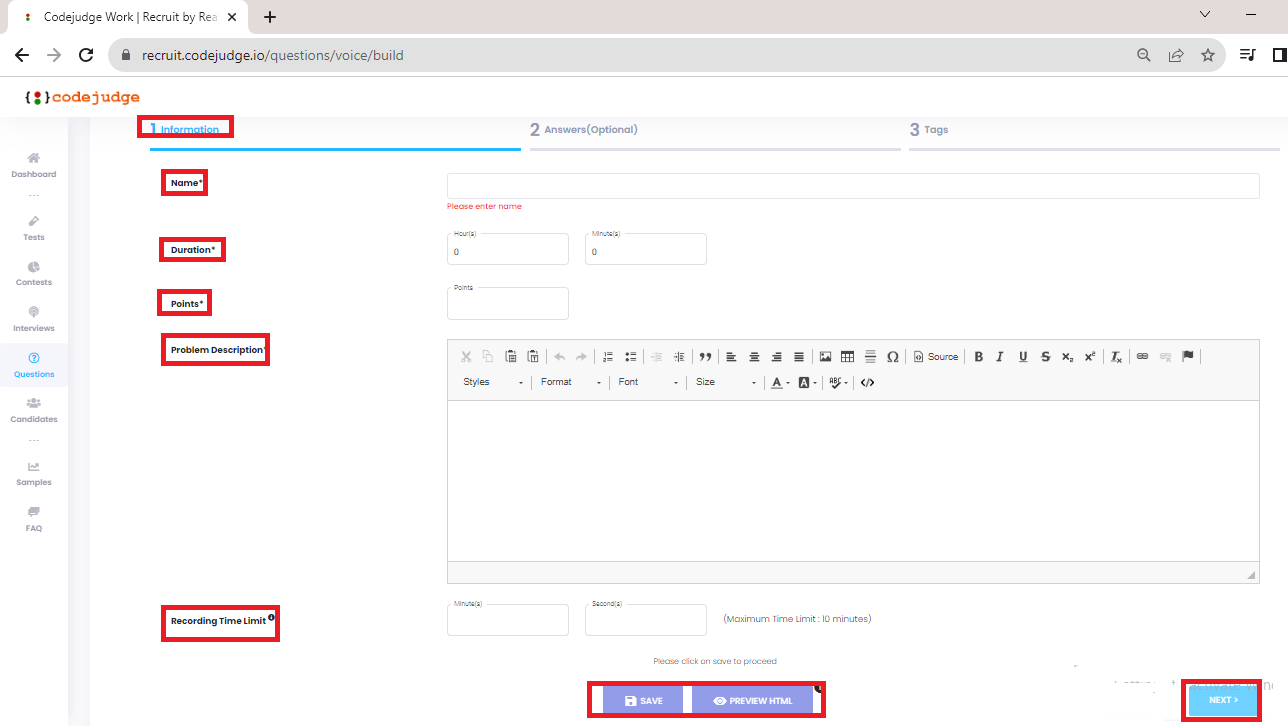Open Questions in the sidebar
Screen dimensions: 1288x726
click(x=34, y=365)
